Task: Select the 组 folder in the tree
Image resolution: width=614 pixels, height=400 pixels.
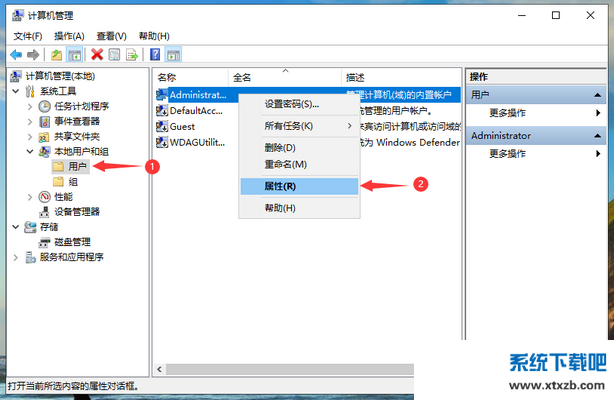Action: 73,182
